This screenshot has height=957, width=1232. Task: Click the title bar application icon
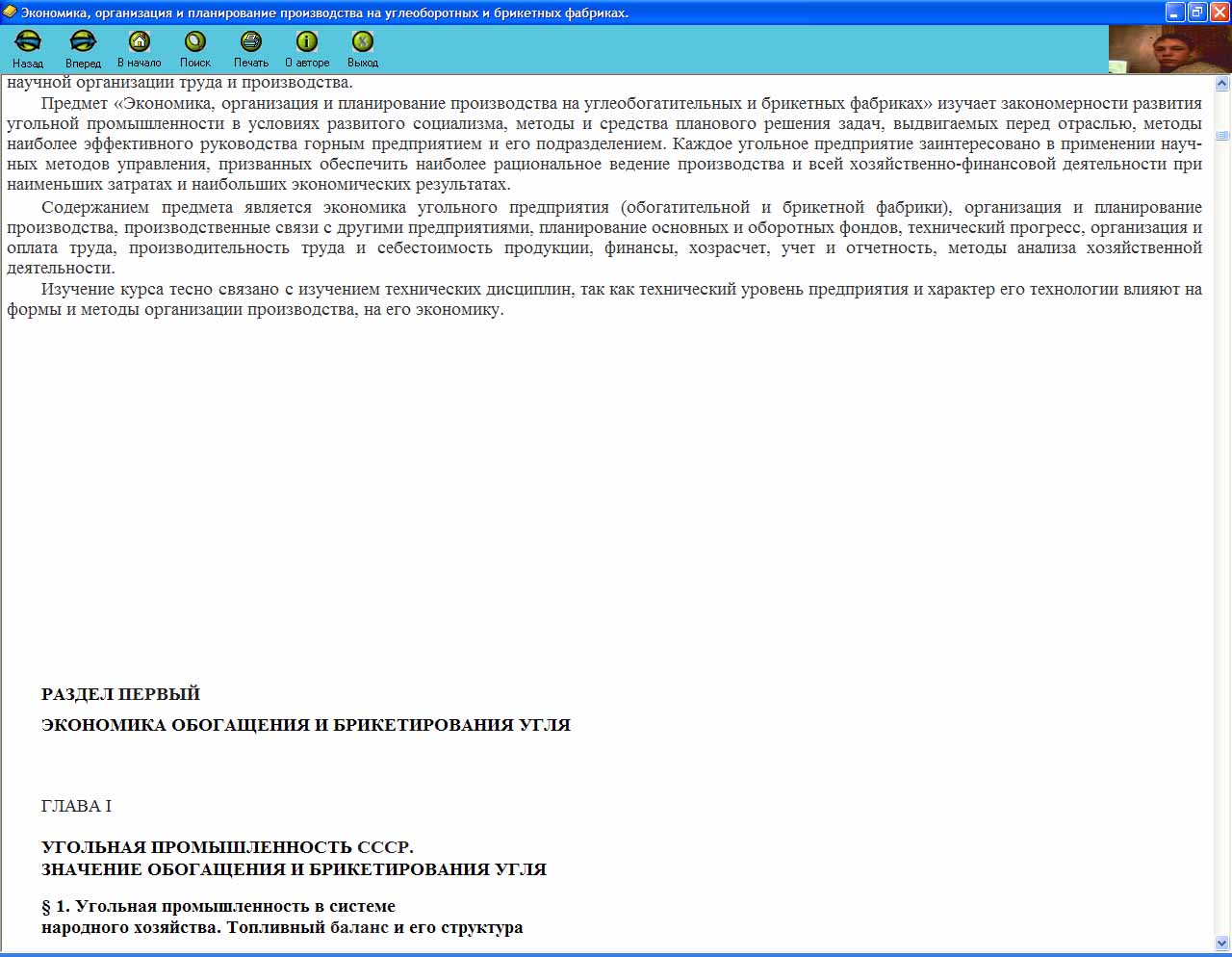coord(10,13)
